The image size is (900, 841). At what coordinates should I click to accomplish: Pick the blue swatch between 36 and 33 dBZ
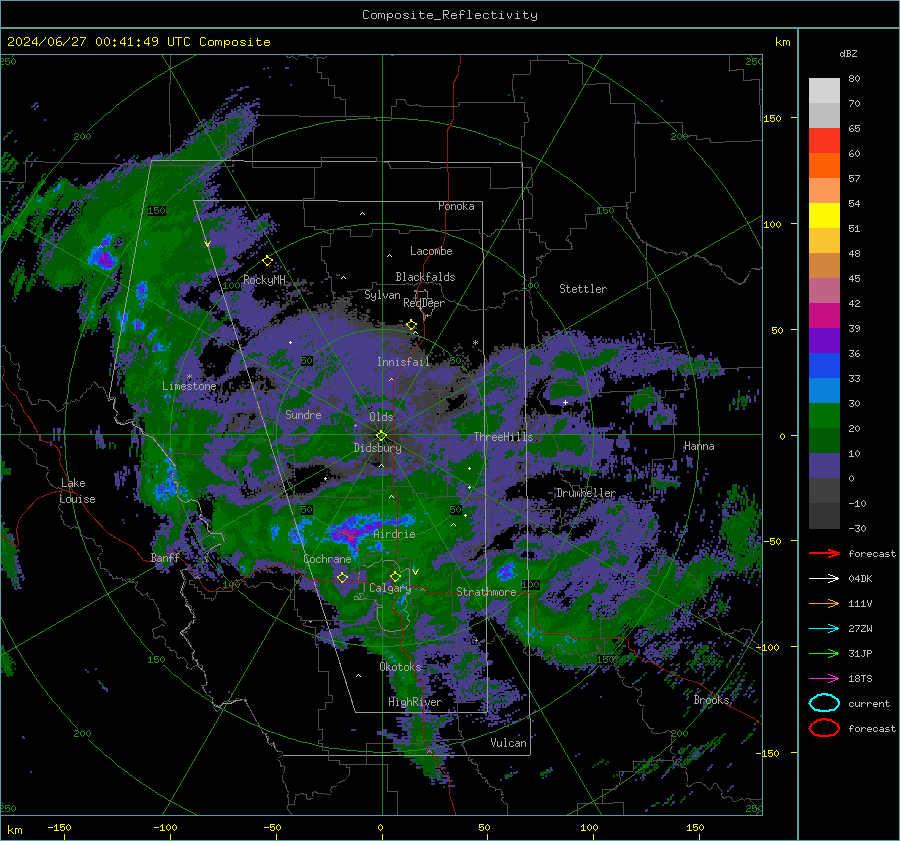[x=824, y=366]
